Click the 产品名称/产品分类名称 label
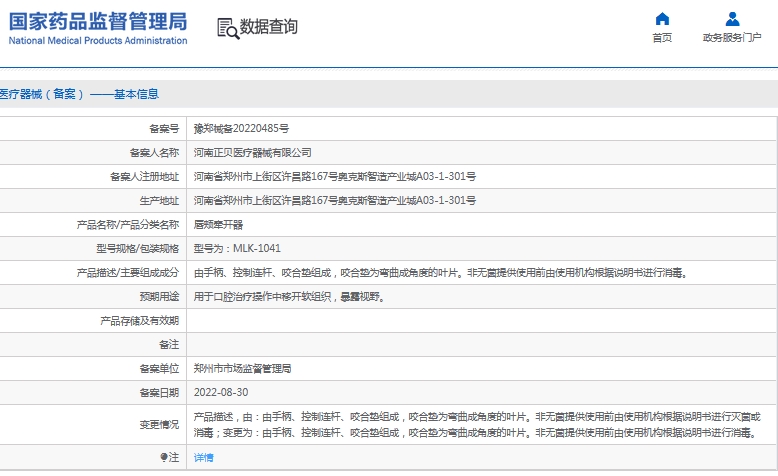 tap(128, 225)
